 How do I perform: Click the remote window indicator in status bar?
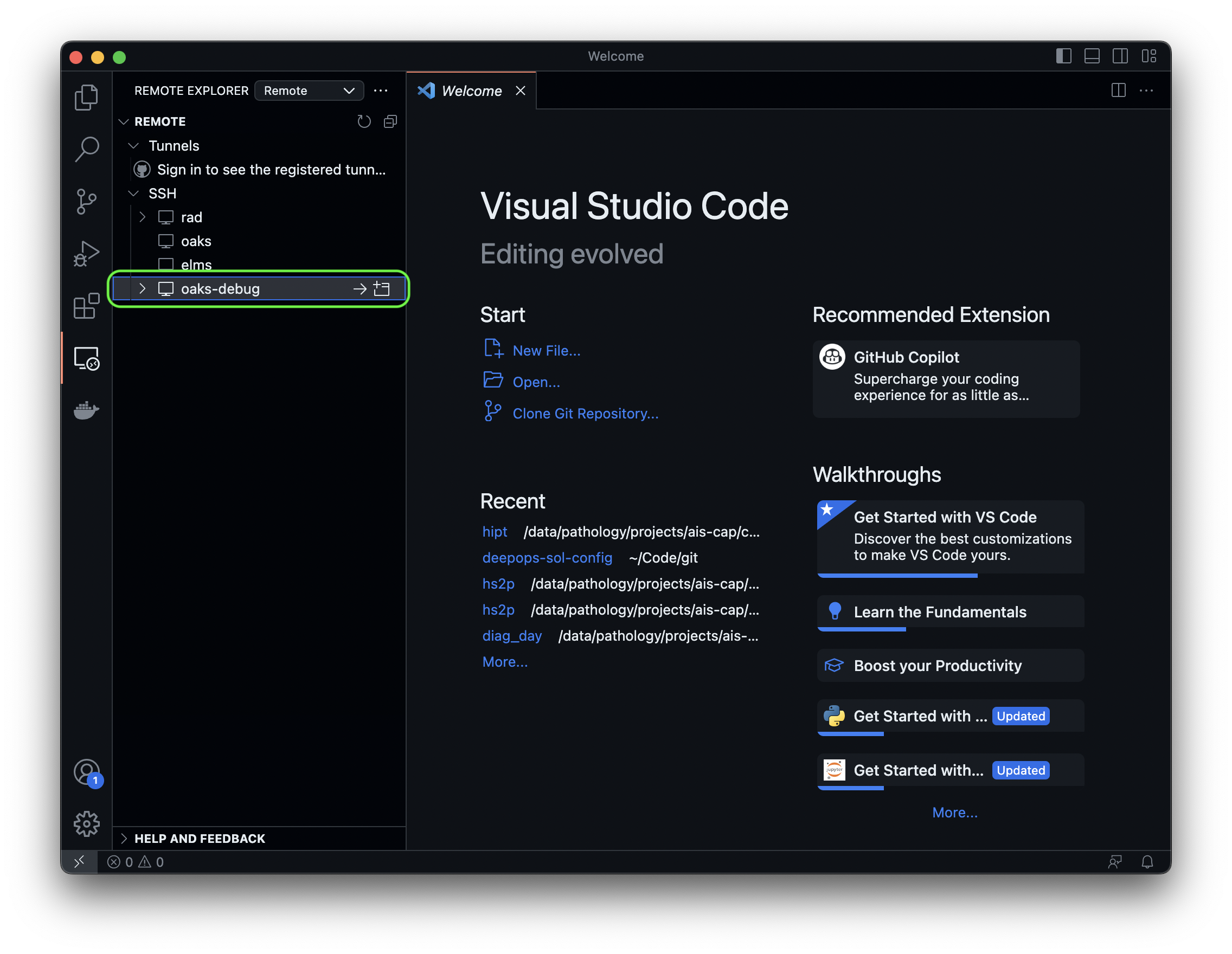79,861
